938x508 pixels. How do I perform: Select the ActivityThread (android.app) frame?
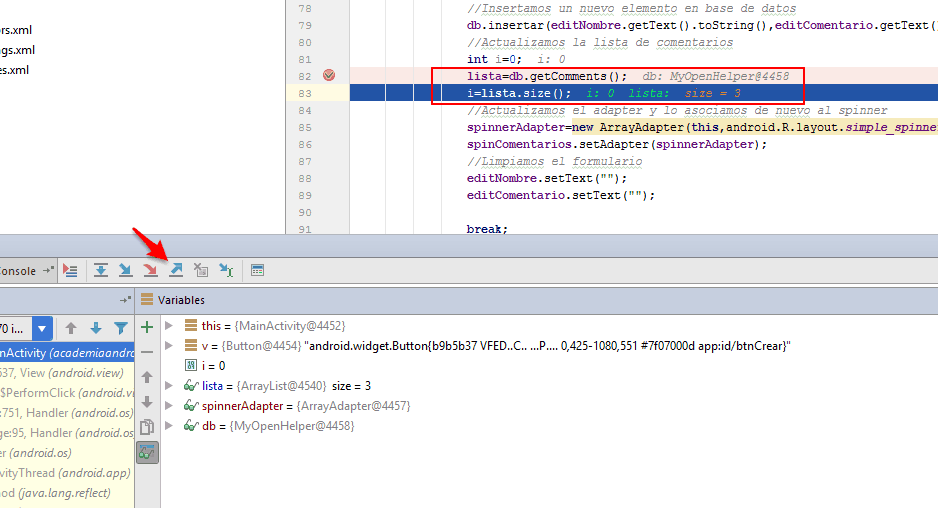tap(67, 473)
